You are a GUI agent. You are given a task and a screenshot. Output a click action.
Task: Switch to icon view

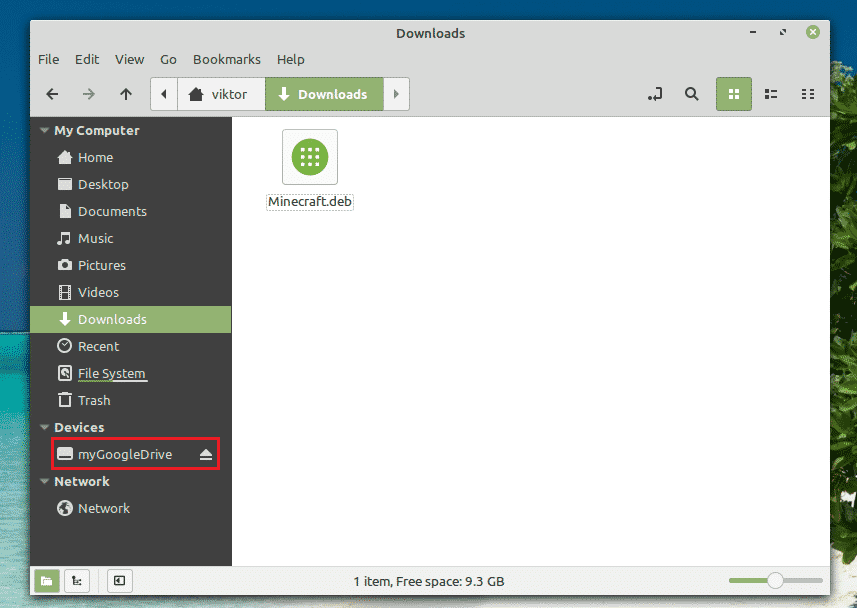click(x=733, y=94)
